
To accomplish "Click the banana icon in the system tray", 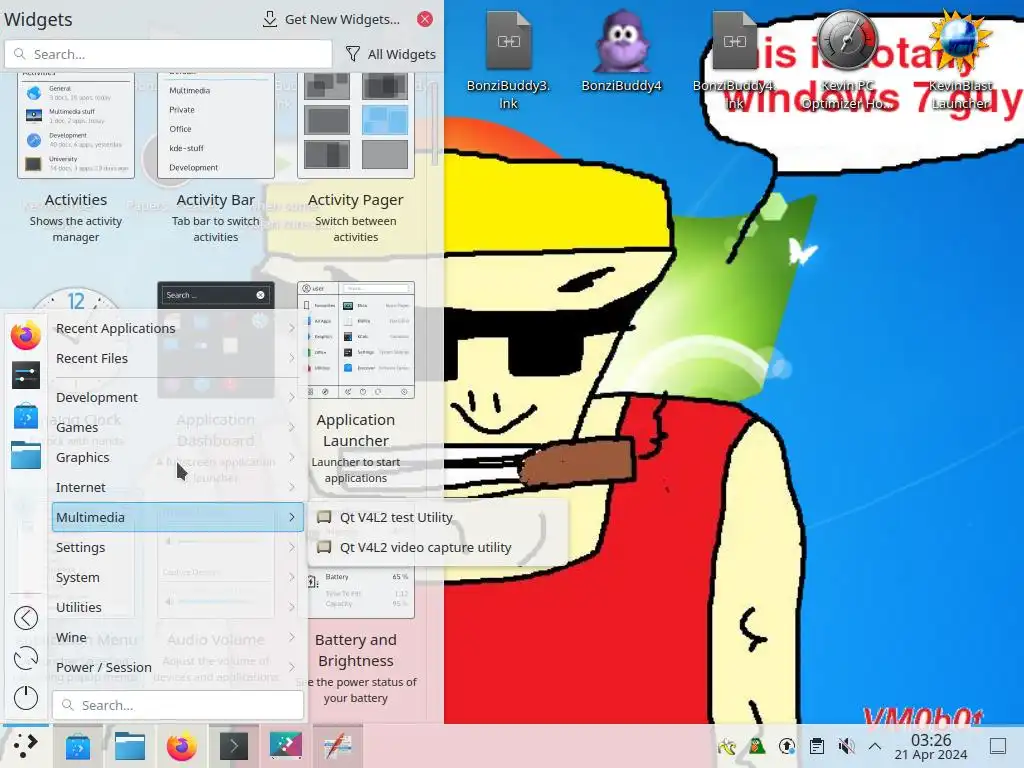I will pos(727,746).
